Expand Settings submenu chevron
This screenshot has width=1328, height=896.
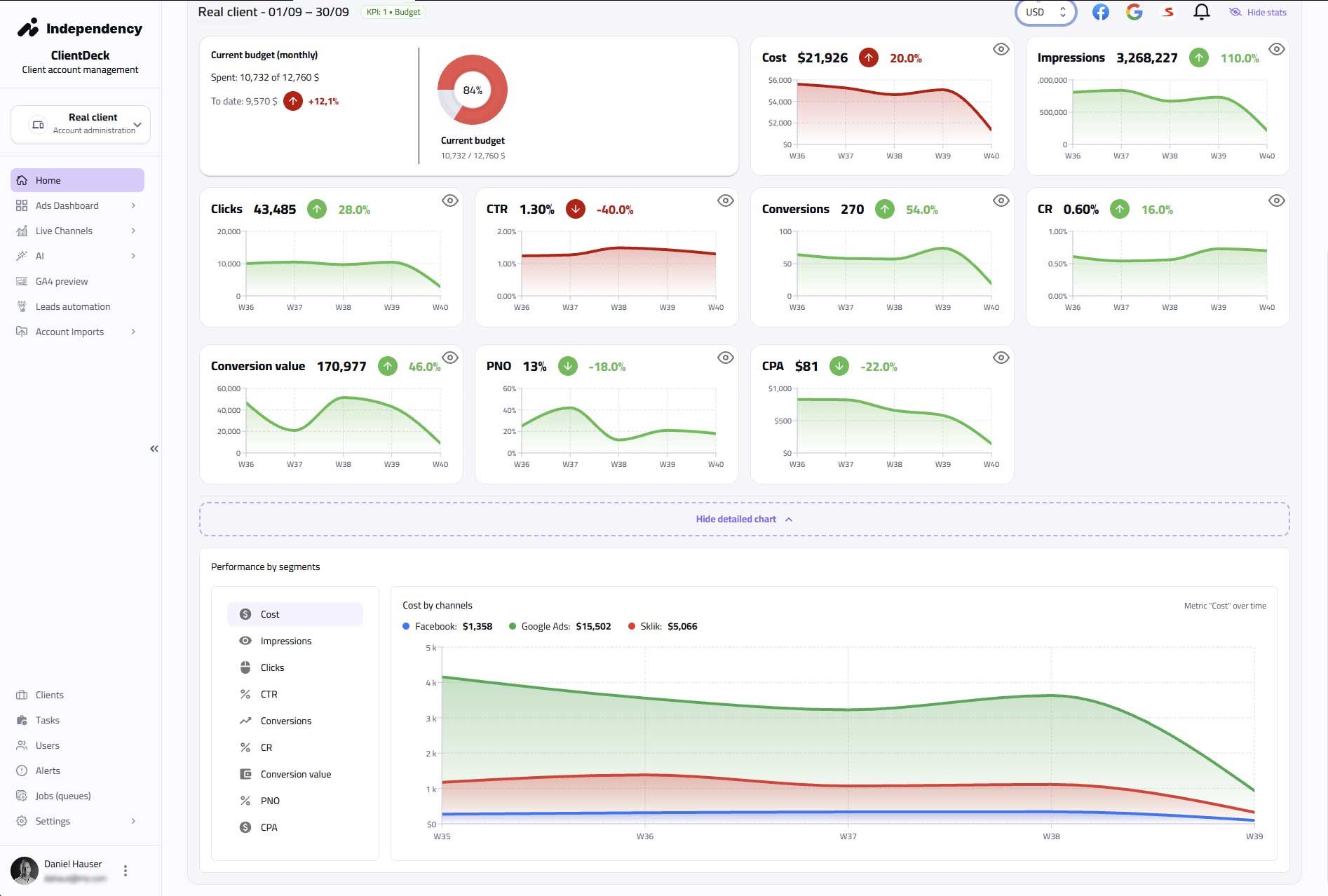tap(133, 821)
